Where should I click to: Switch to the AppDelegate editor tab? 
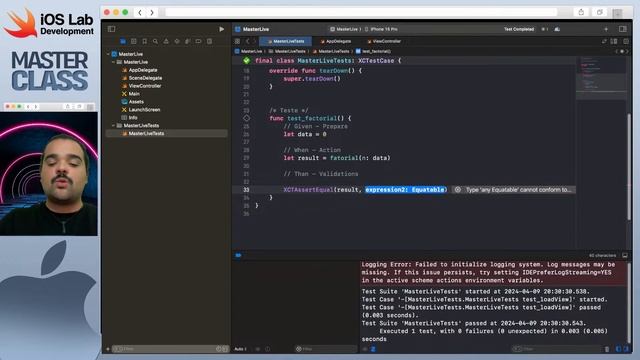(336, 41)
